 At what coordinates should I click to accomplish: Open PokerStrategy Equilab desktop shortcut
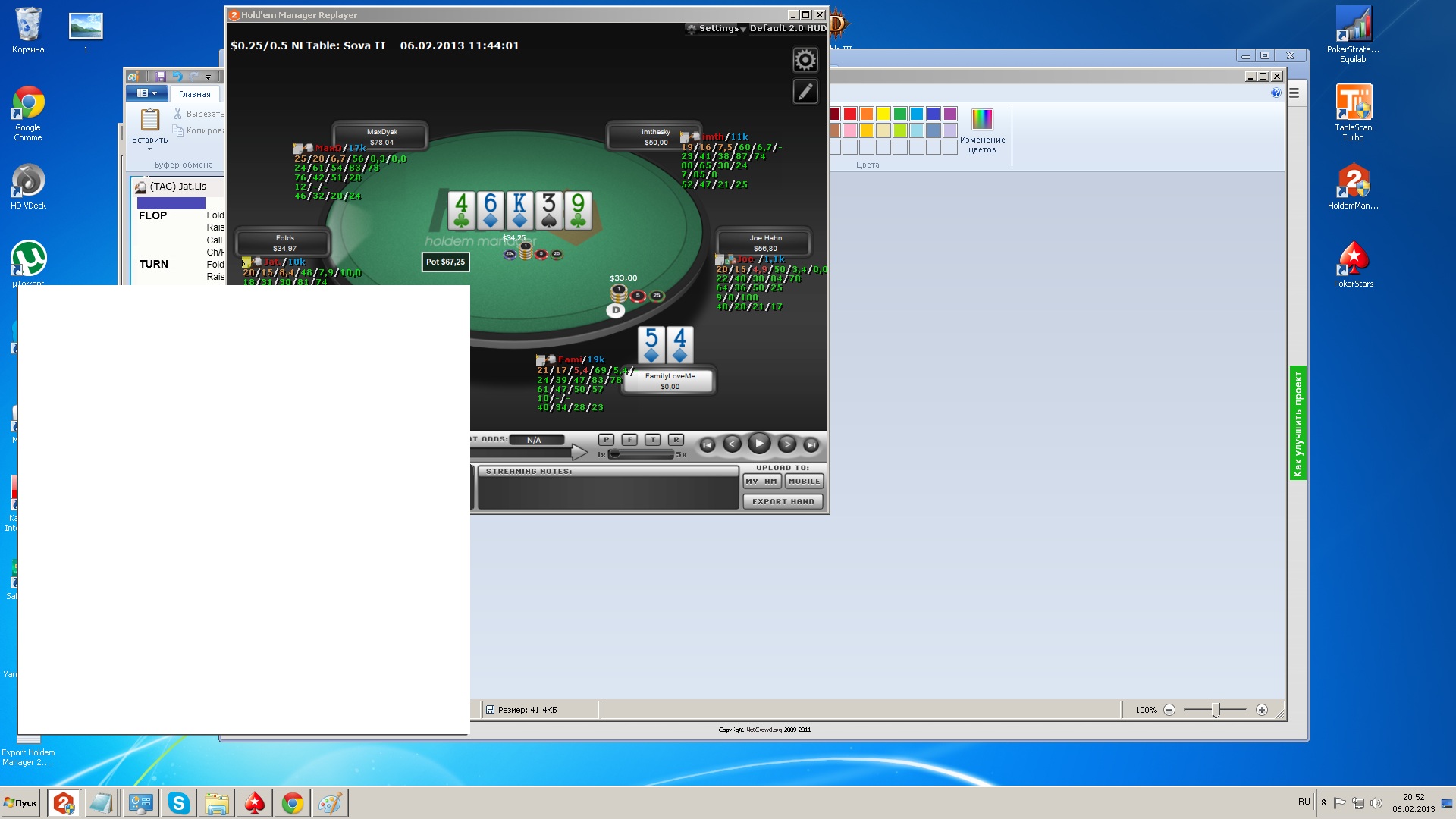[1353, 34]
